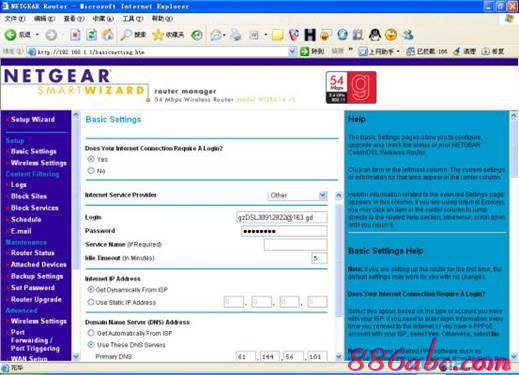Click the green Go arrow beside address bar
Image resolution: width=519 pixels, height=375 pixels.
coord(305,52)
